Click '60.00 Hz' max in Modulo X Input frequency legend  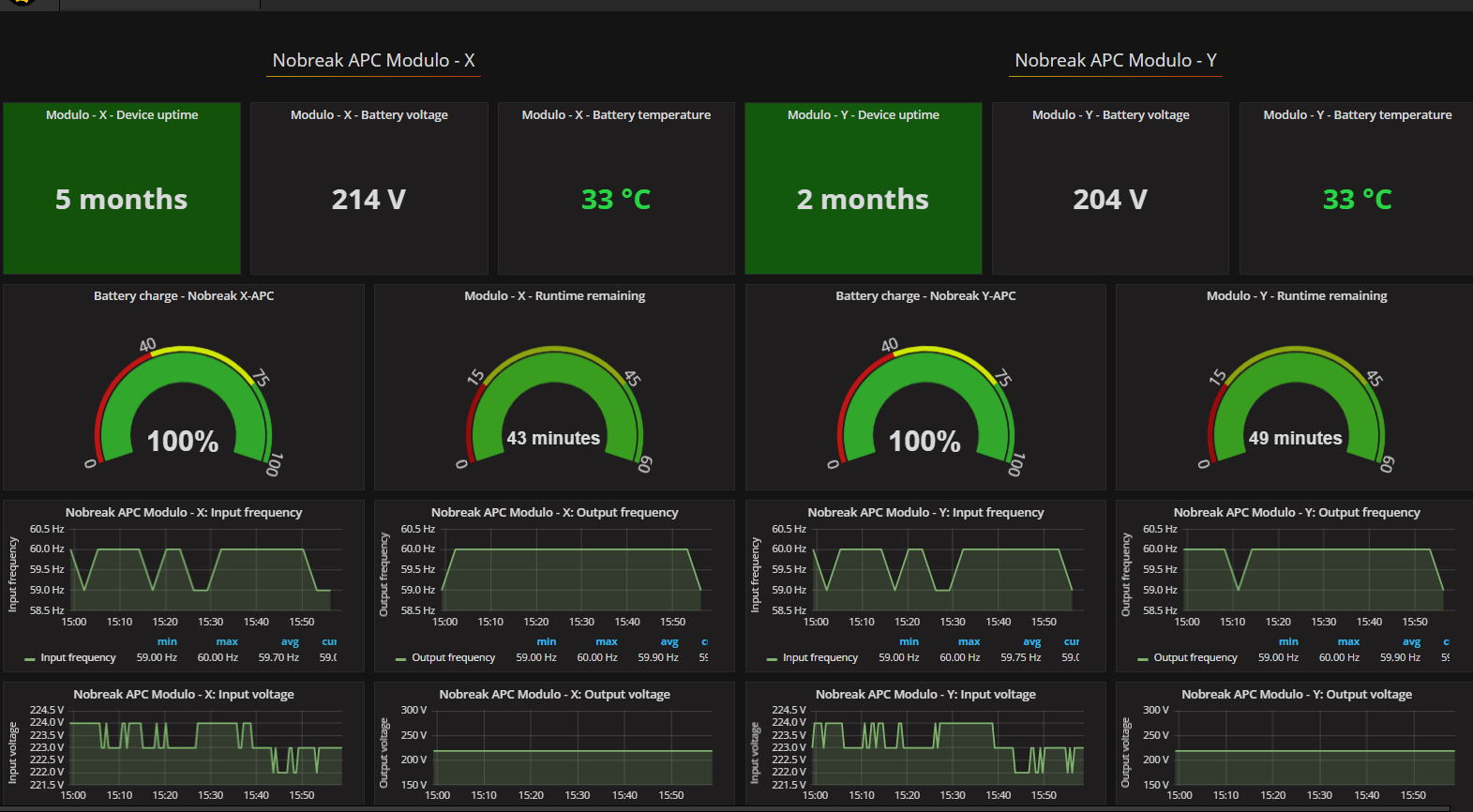click(x=218, y=657)
